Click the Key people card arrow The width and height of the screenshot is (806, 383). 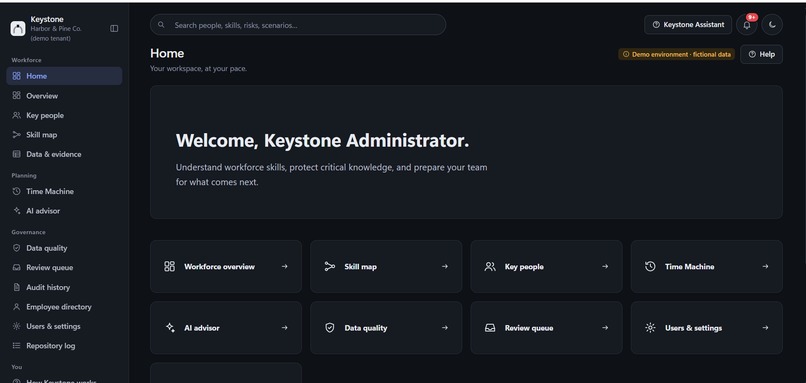605,266
